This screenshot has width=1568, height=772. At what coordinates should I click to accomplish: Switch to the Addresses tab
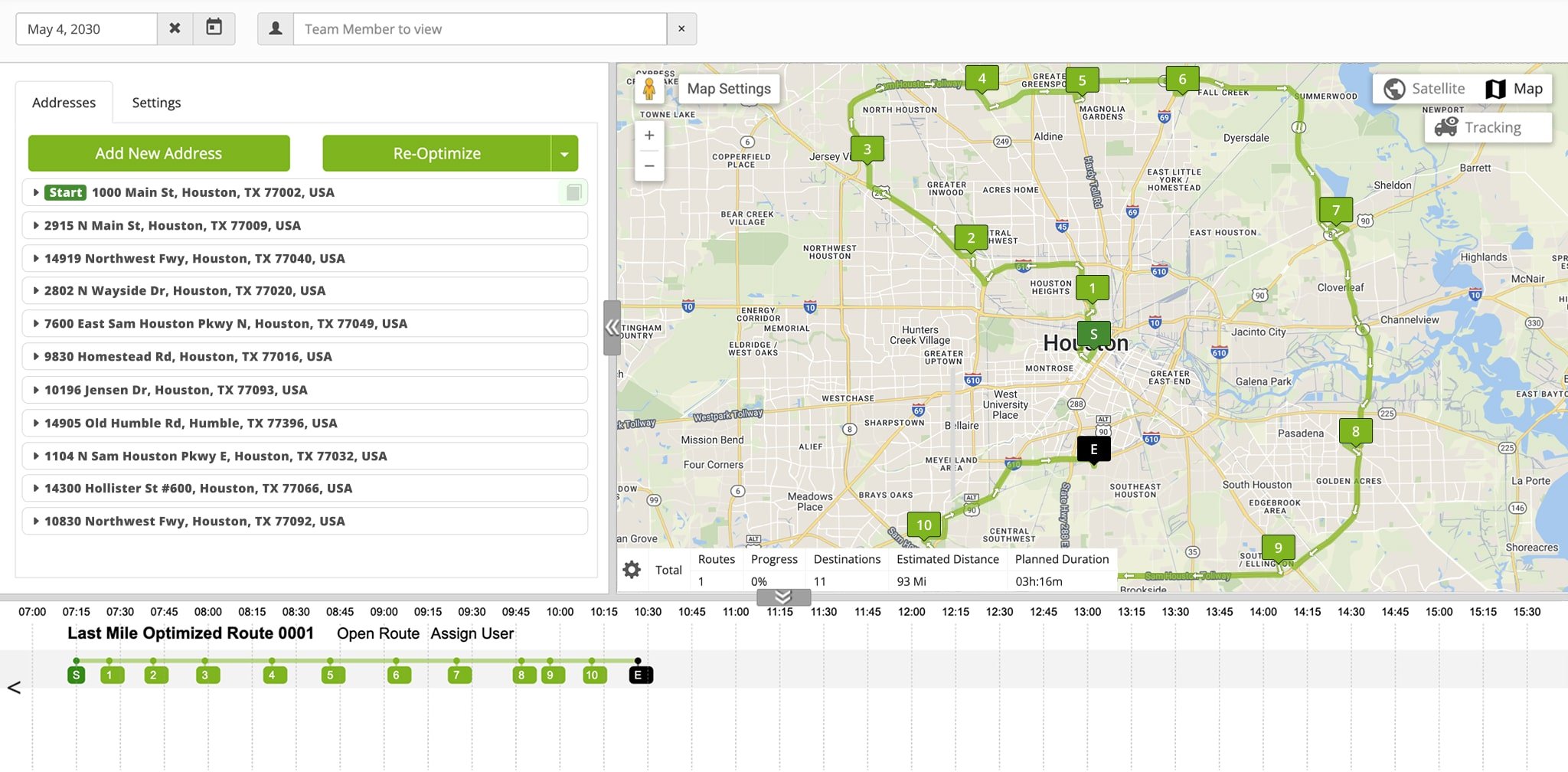click(x=64, y=103)
